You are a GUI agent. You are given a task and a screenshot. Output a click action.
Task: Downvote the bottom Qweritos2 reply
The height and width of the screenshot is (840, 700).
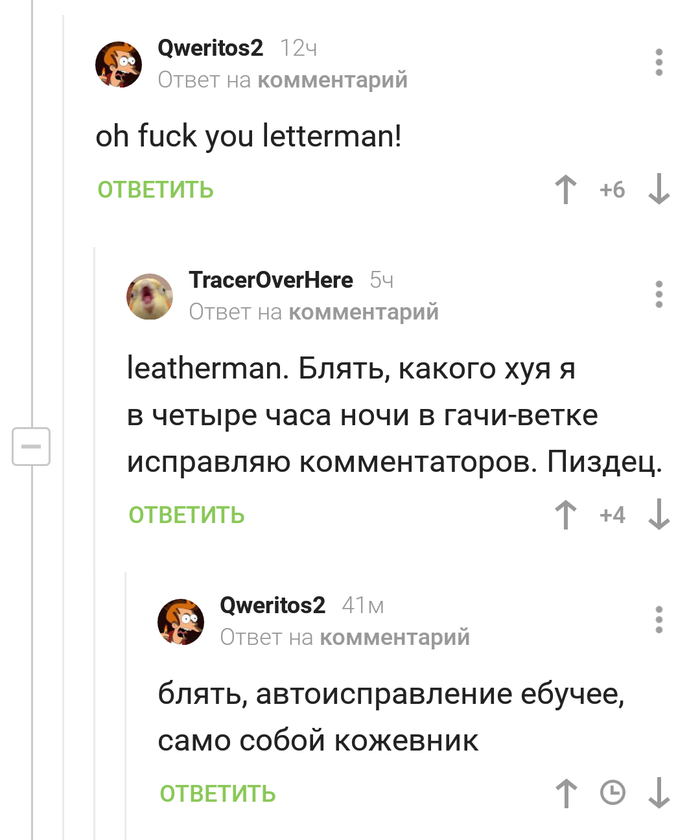point(659,794)
